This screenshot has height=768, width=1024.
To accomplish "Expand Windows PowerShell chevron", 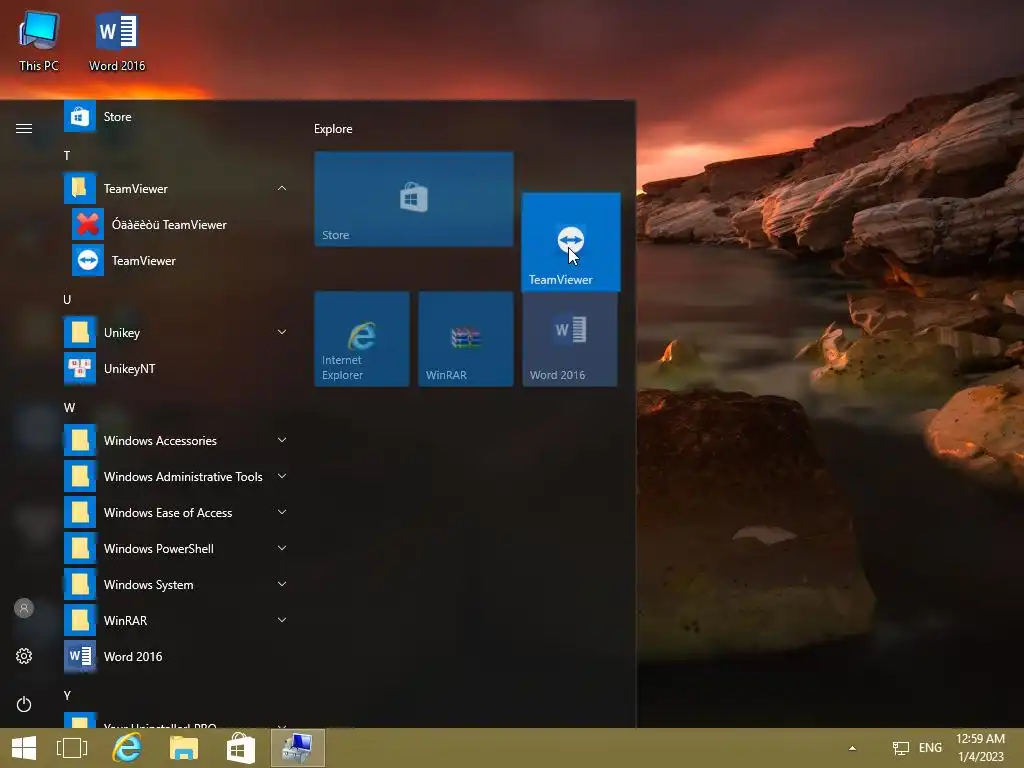I will coord(281,548).
